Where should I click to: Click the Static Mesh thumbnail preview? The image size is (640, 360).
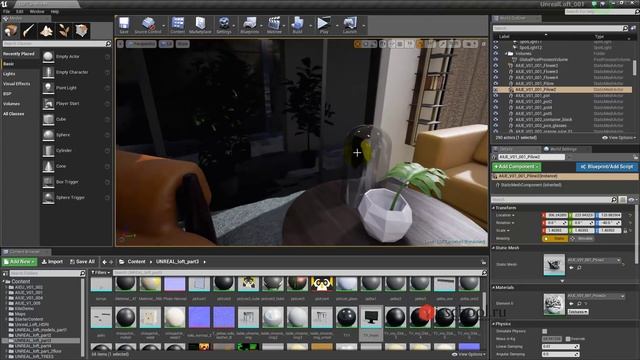tap(554, 264)
